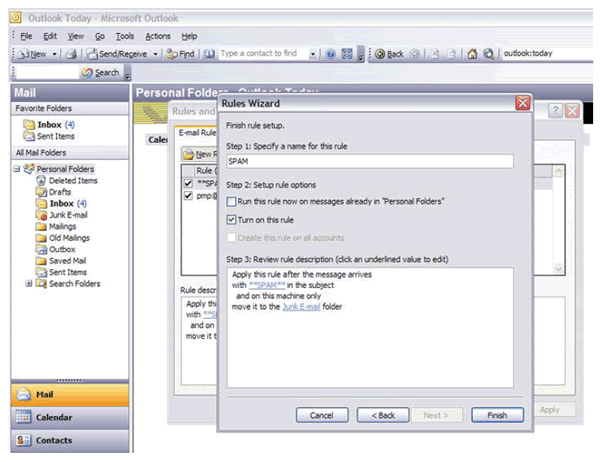600x462 pixels.
Task: Click the < Back wizard button
Action: (383, 415)
